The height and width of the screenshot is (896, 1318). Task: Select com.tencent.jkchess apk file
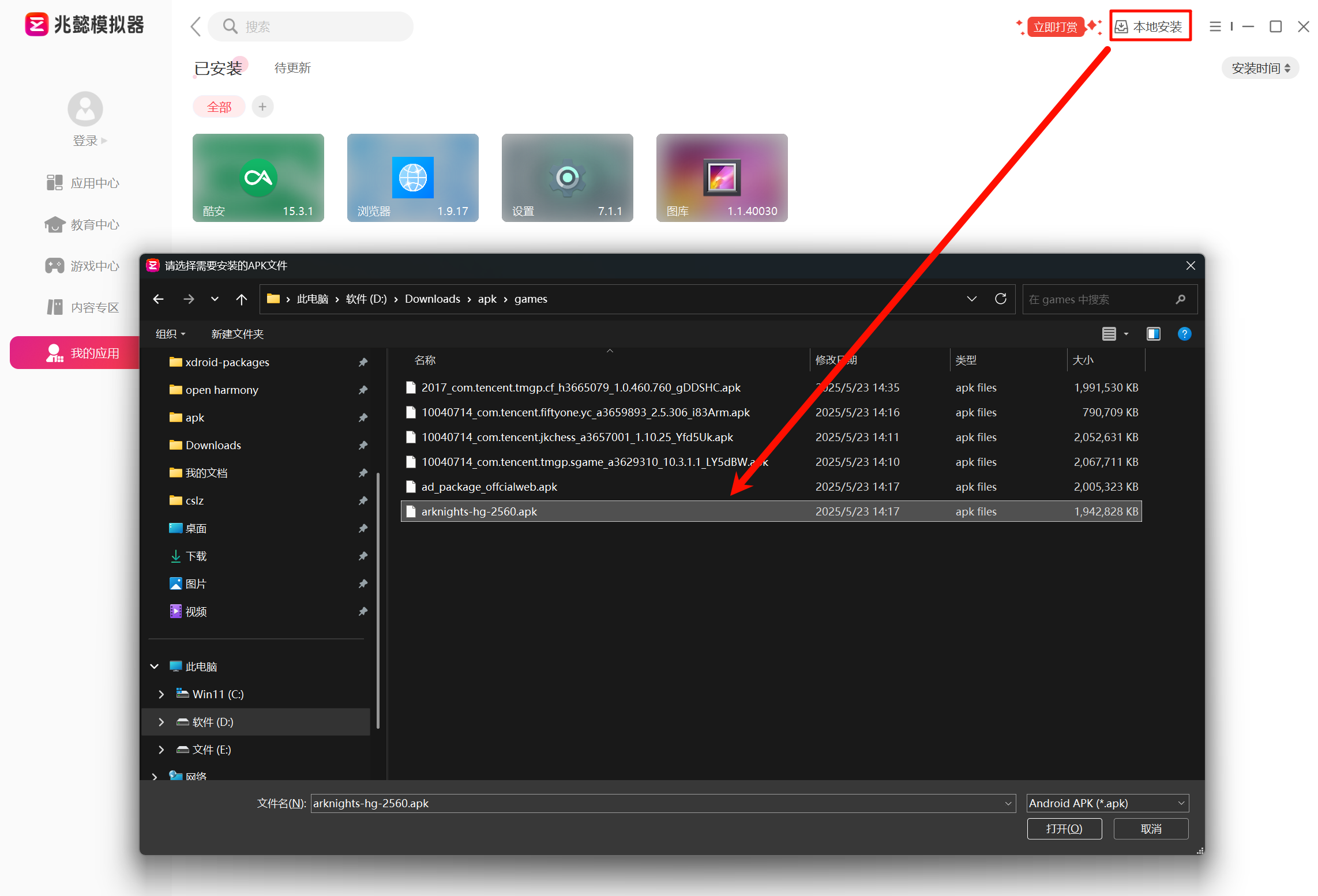click(x=771, y=437)
